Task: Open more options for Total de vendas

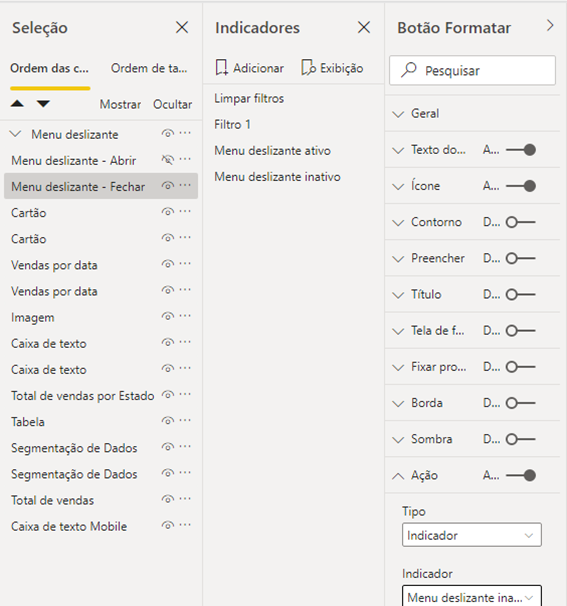Action: coord(185,499)
